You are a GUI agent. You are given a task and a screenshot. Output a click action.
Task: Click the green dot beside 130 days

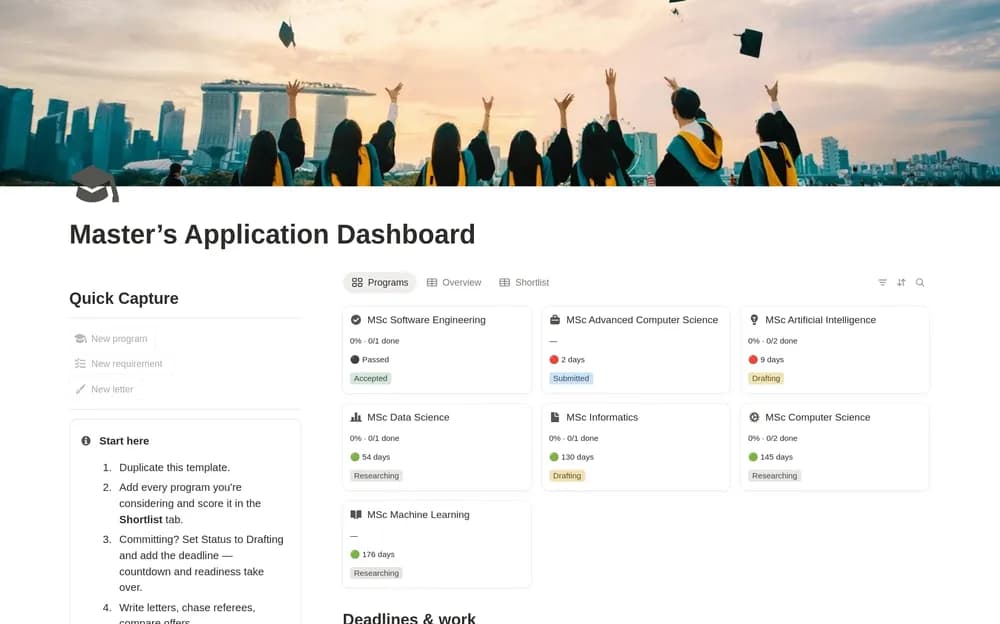[x=554, y=457]
